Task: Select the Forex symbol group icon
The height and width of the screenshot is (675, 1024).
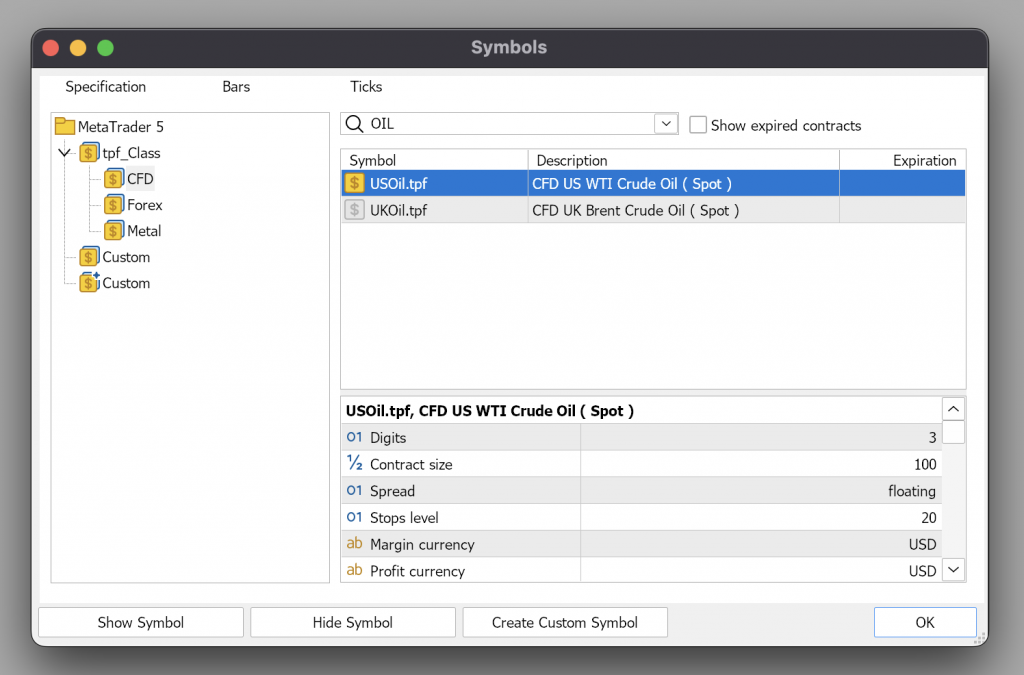Action: point(114,205)
